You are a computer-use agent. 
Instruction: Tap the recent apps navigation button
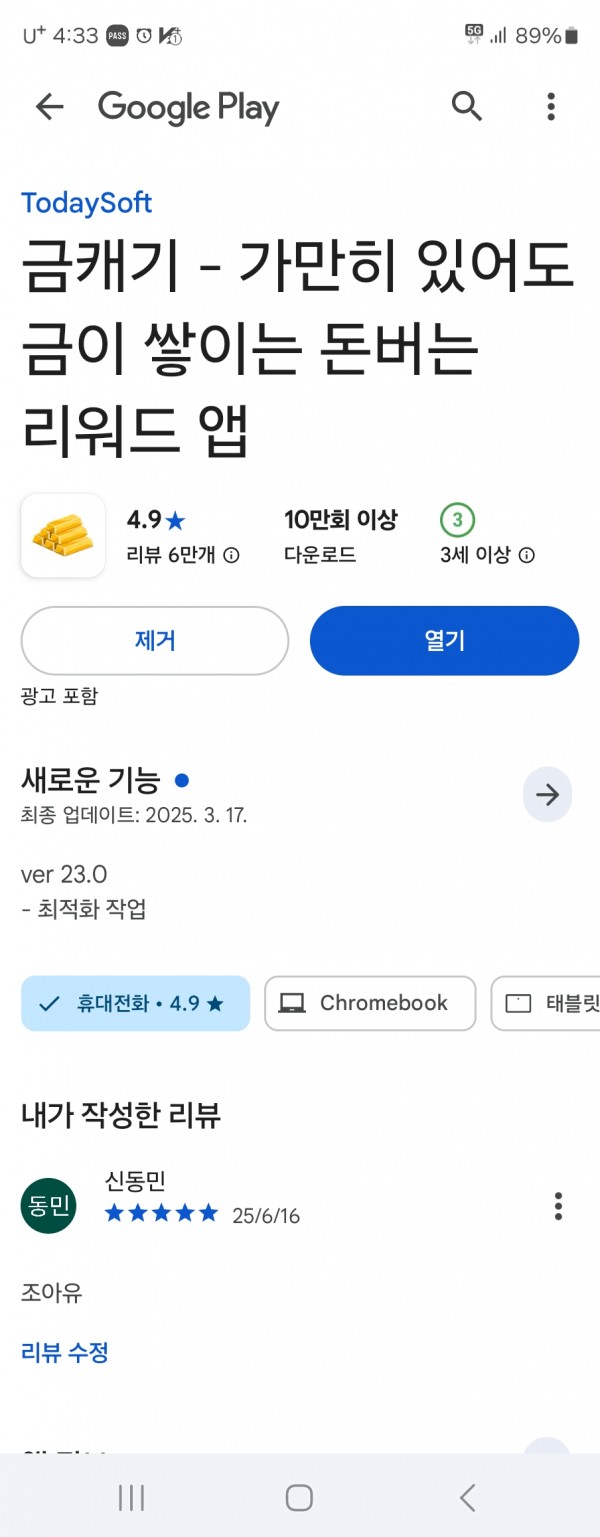tap(131, 1497)
